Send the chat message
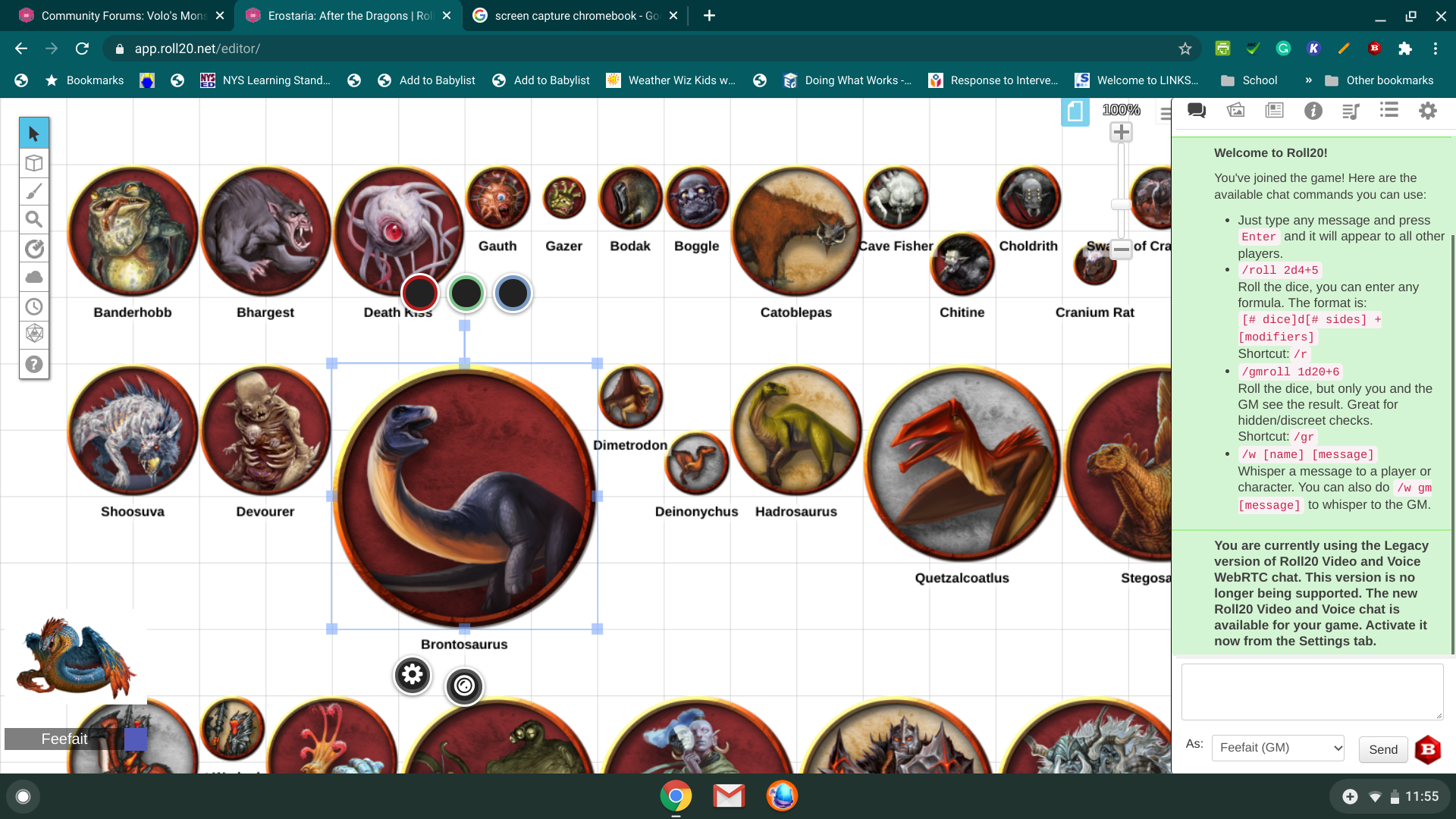Screen dimensions: 1456x819 coord(1383,749)
